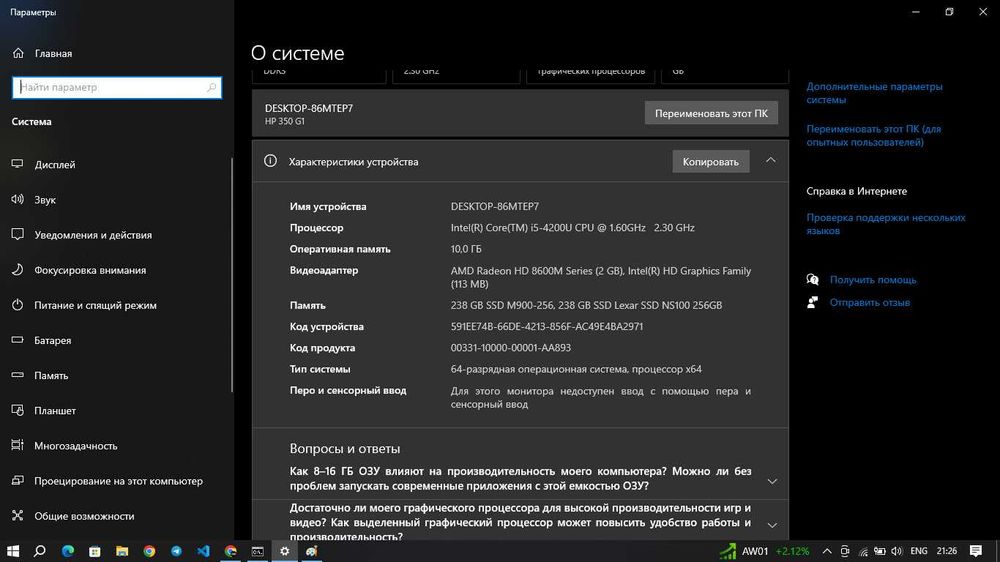Image resolution: width=1000 pixels, height=562 pixels.
Task: Click the Найти параметр search field
Action: (x=117, y=87)
